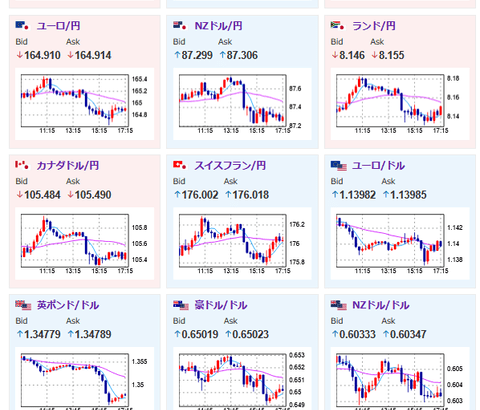Open the ユーロ/ドル currency pair link
The image size is (480, 410).
(378, 165)
